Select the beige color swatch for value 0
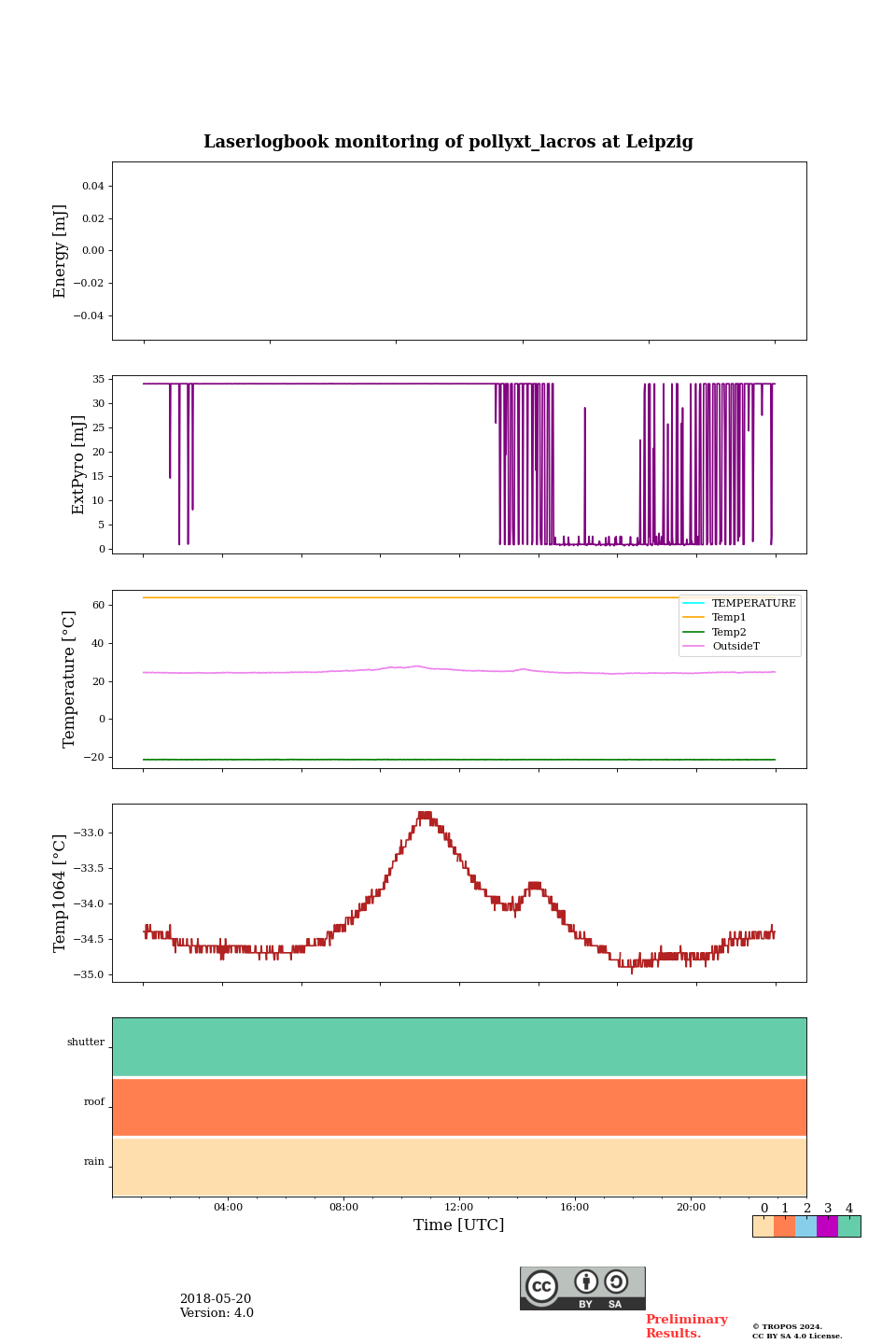This screenshot has height=1344, width=896. point(763,1226)
